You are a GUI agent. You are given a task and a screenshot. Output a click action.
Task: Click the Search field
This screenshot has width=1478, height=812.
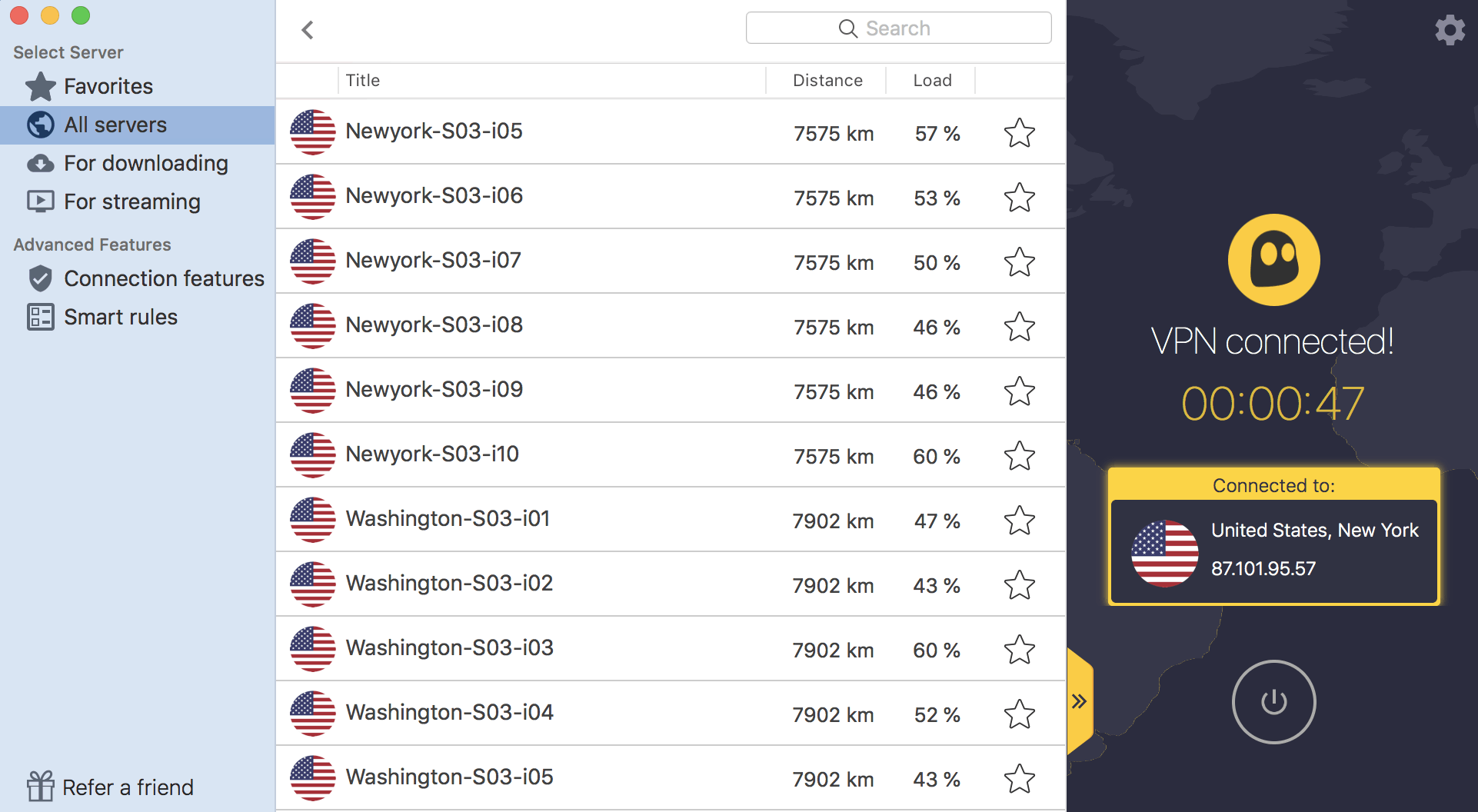click(898, 28)
